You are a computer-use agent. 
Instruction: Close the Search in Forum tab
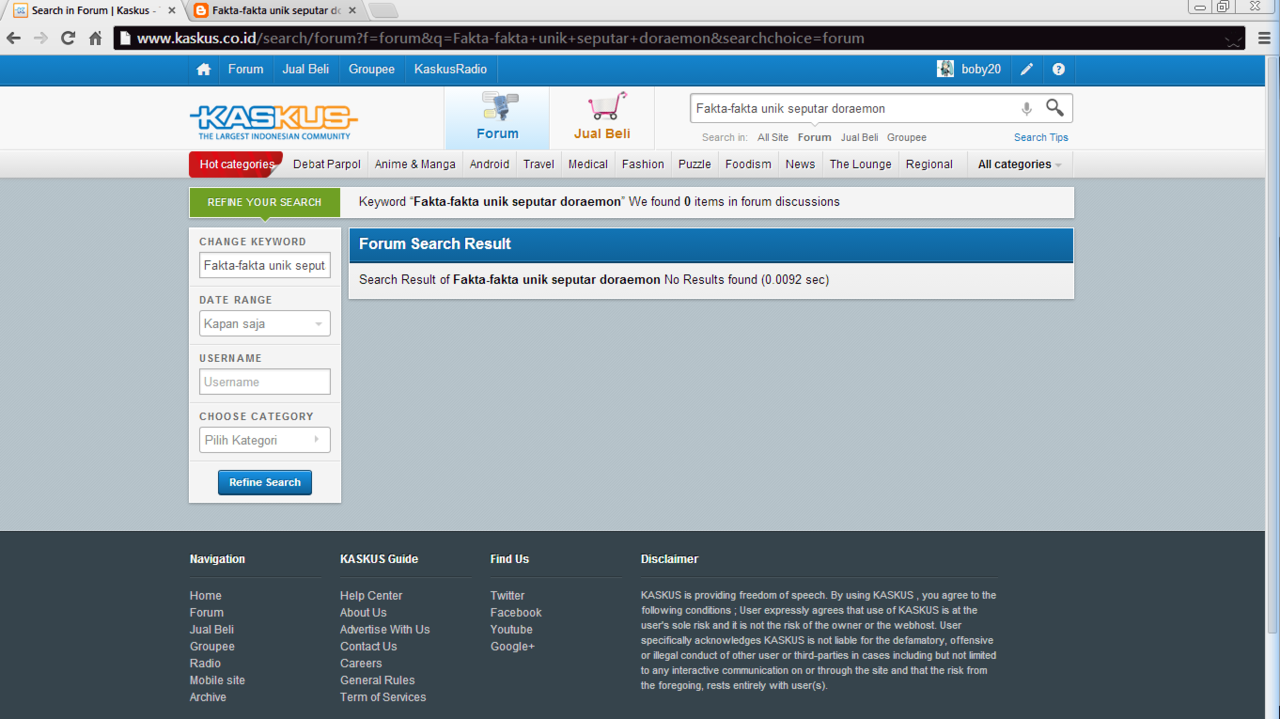[172, 11]
